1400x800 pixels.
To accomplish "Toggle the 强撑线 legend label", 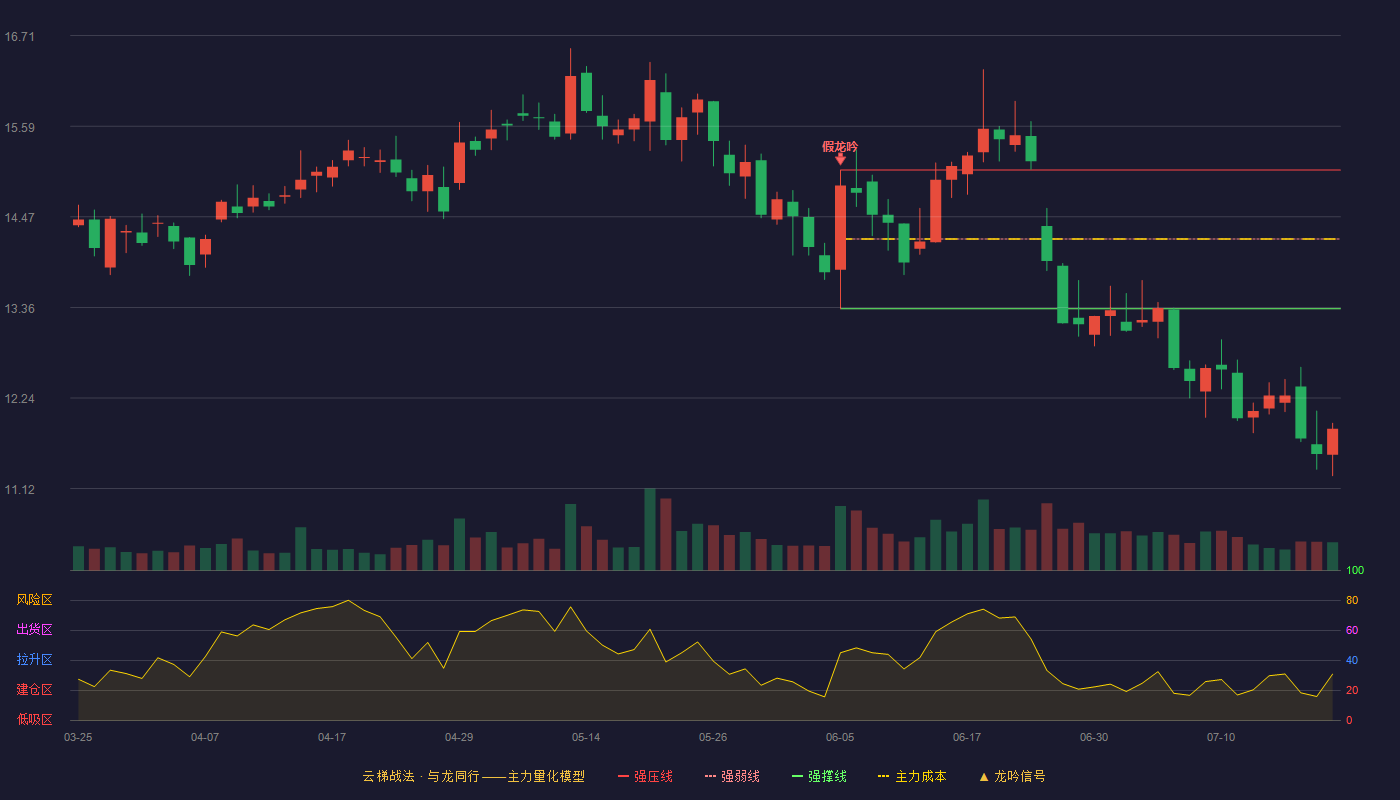I will tap(827, 776).
